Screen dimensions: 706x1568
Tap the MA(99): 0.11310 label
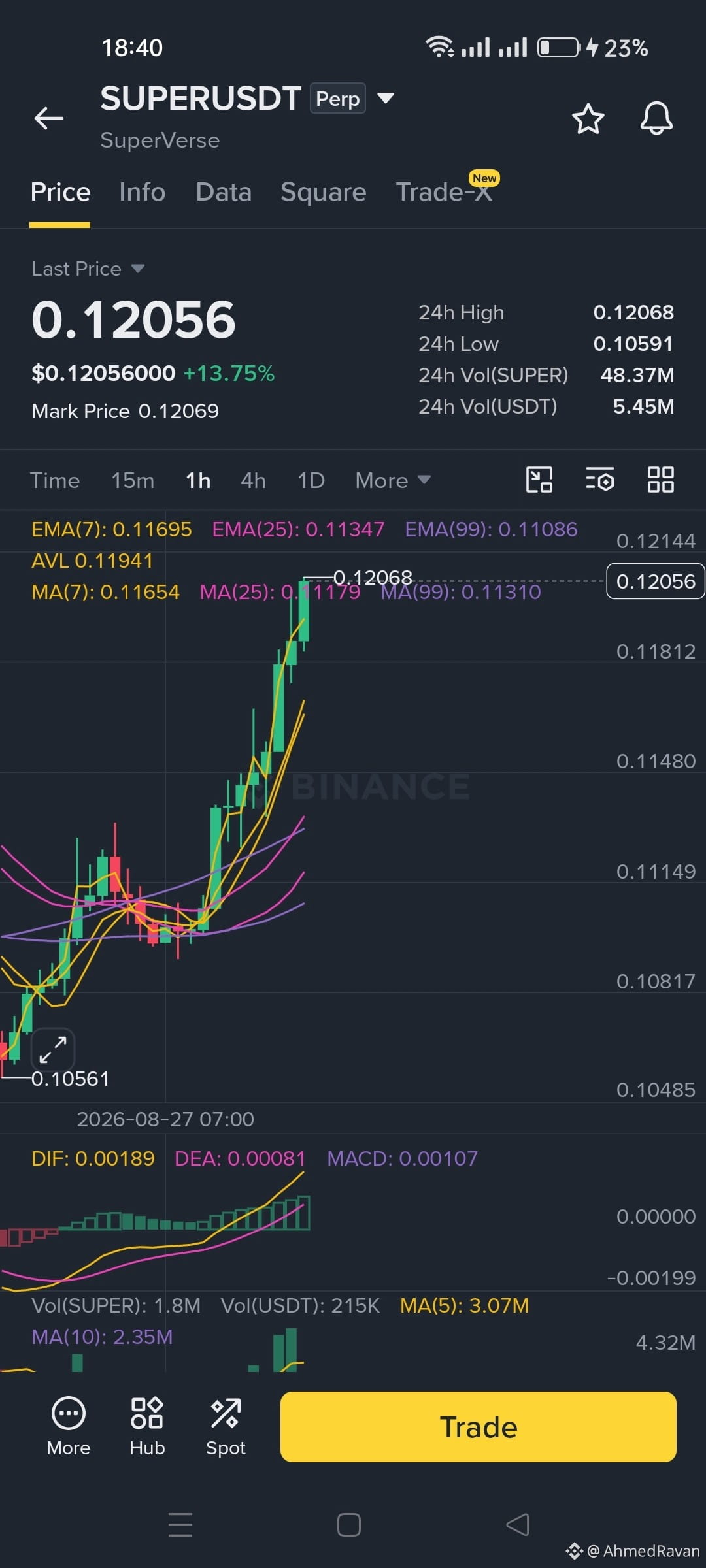click(461, 592)
